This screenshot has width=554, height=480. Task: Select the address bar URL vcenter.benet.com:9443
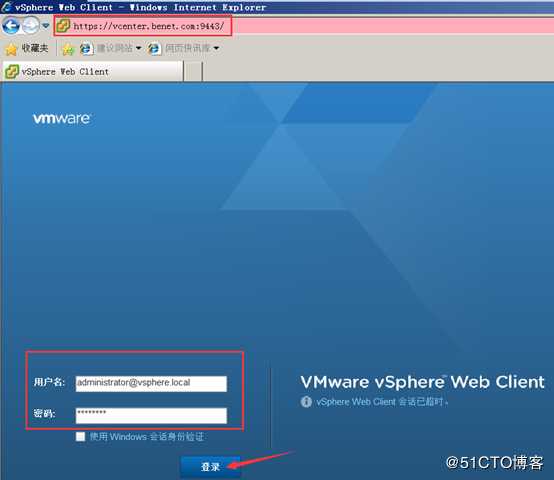coord(148,26)
